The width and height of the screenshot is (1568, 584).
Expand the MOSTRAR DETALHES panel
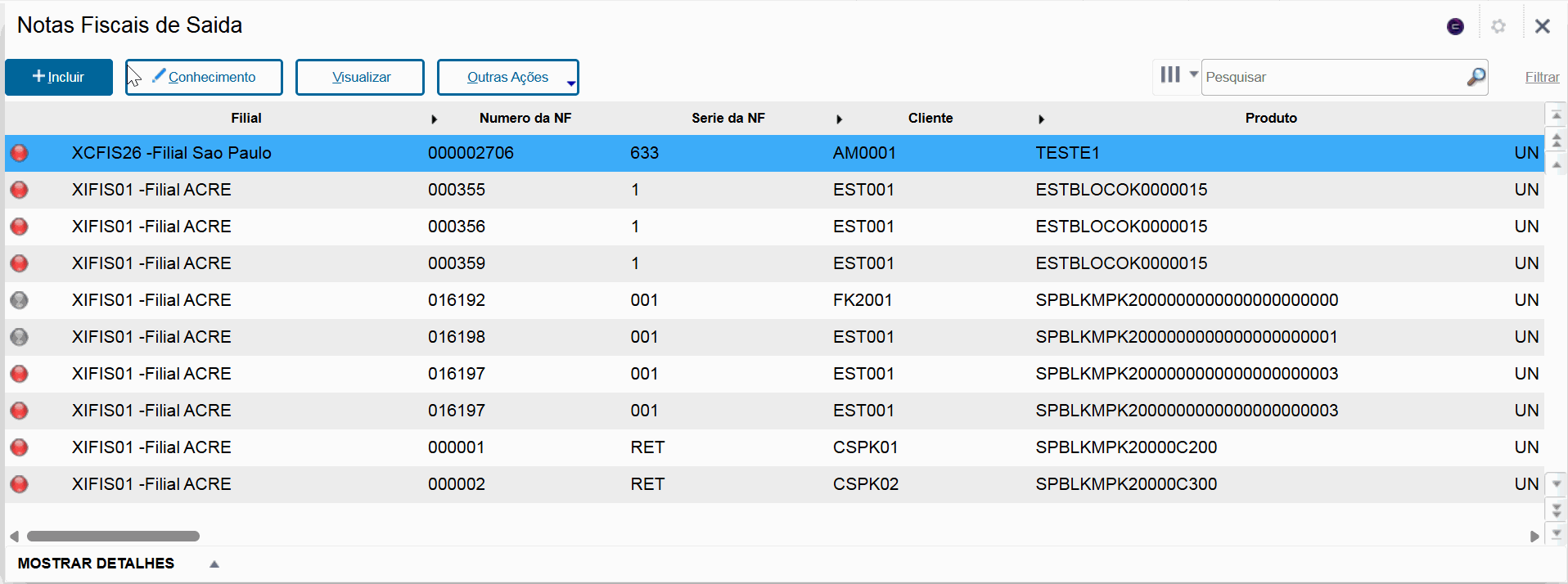[214, 564]
